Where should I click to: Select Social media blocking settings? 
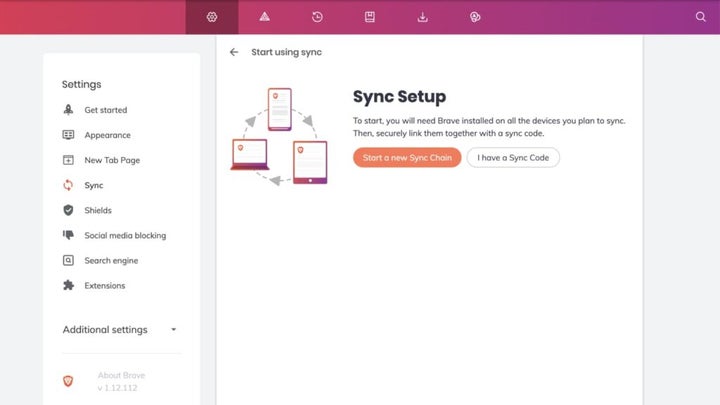click(x=125, y=235)
